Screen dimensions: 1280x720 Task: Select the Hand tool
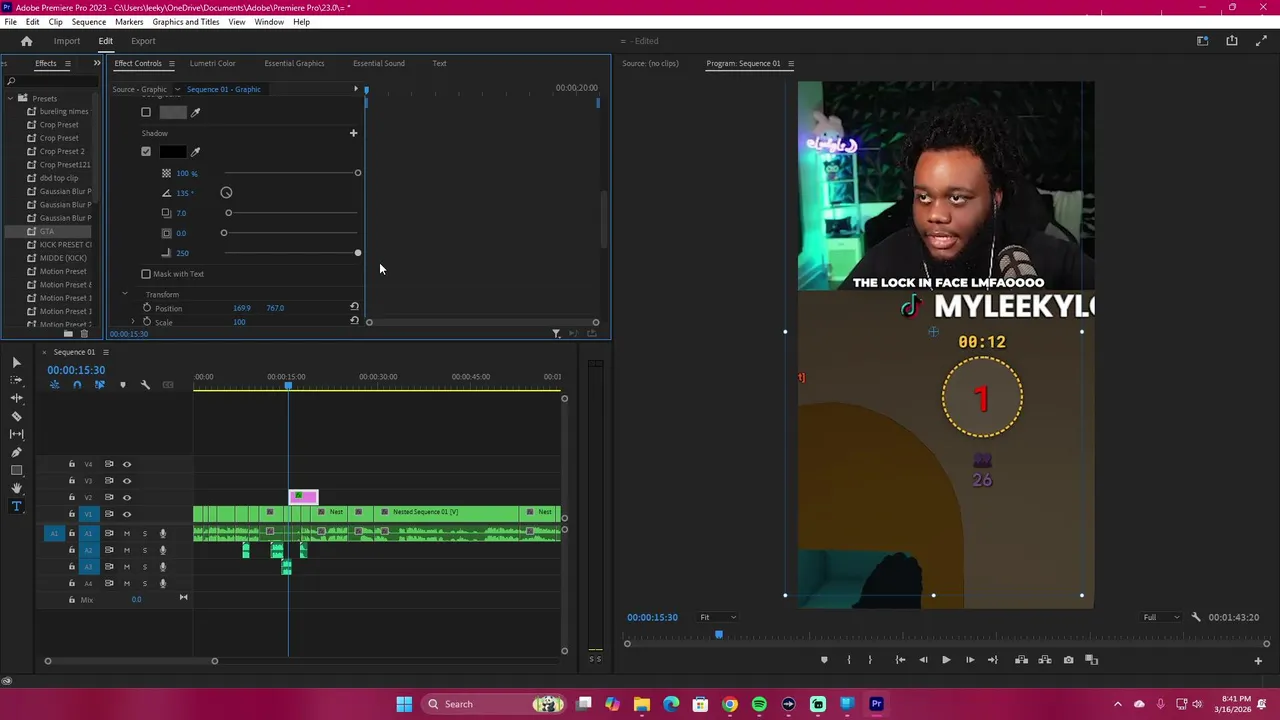[16, 488]
